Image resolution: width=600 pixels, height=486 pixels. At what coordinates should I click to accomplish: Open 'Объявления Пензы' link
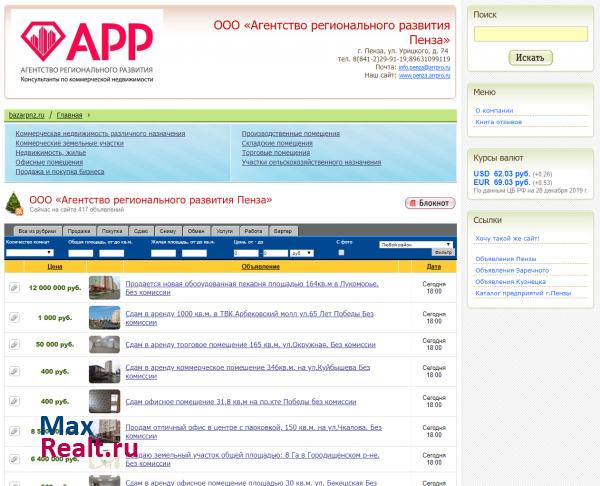coord(505,259)
